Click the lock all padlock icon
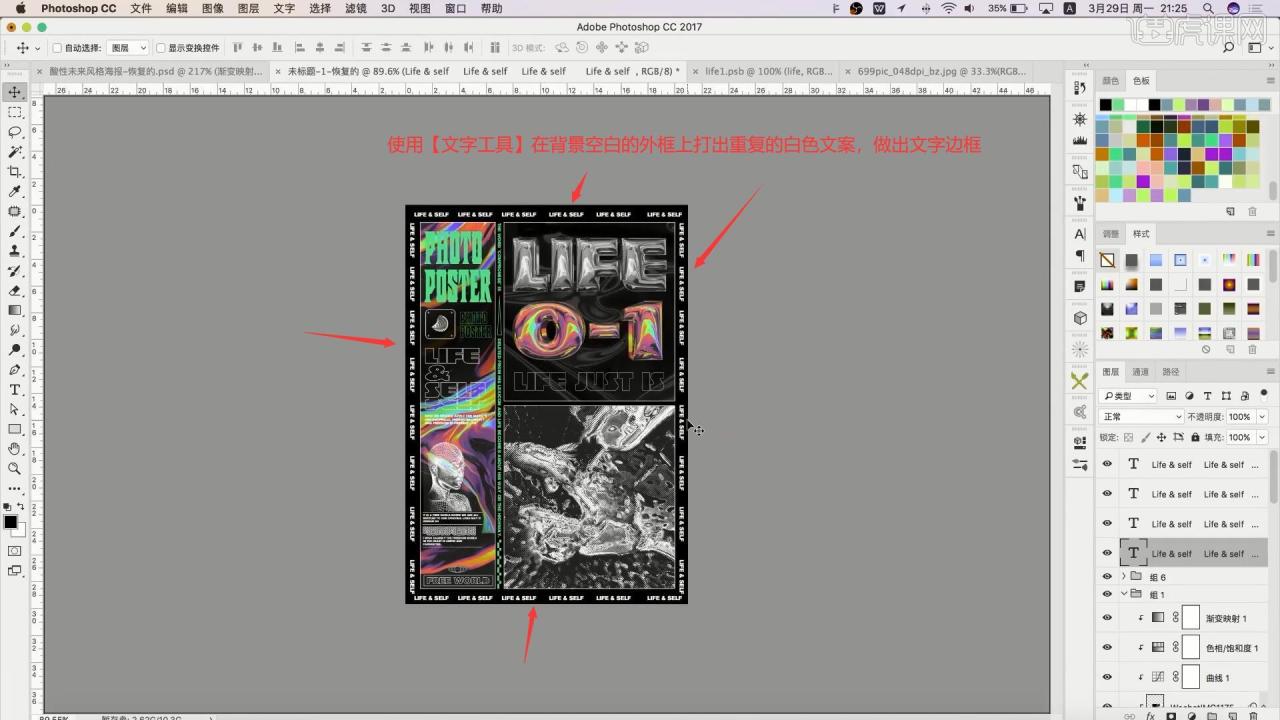 click(1194, 437)
